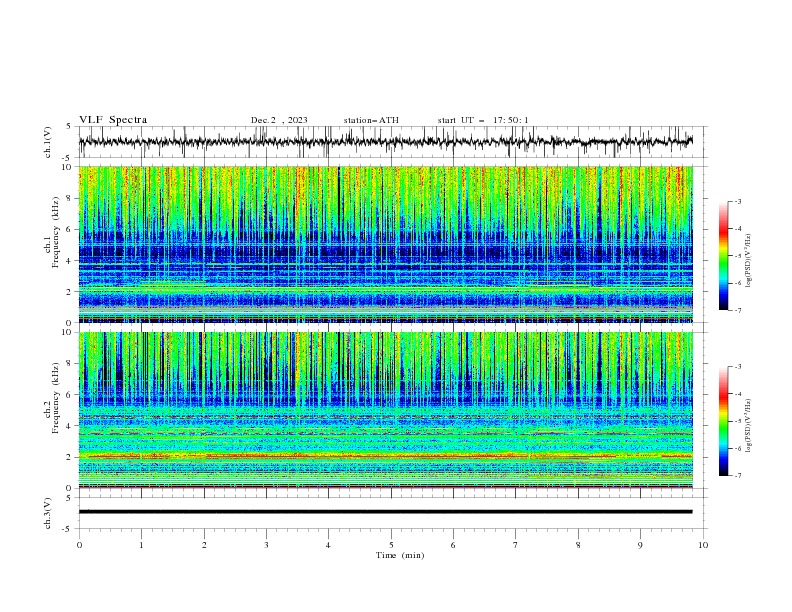The width and height of the screenshot is (792, 612).
Task: Click the ch.2 'Frequency (kHz)' axis label
Action: (x=56, y=398)
